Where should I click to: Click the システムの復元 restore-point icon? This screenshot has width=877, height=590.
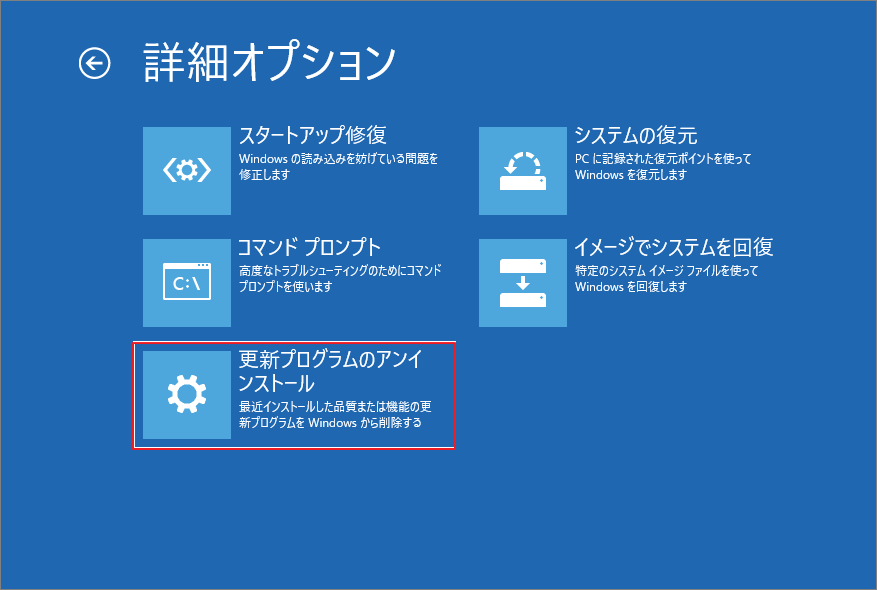click(521, 170)
